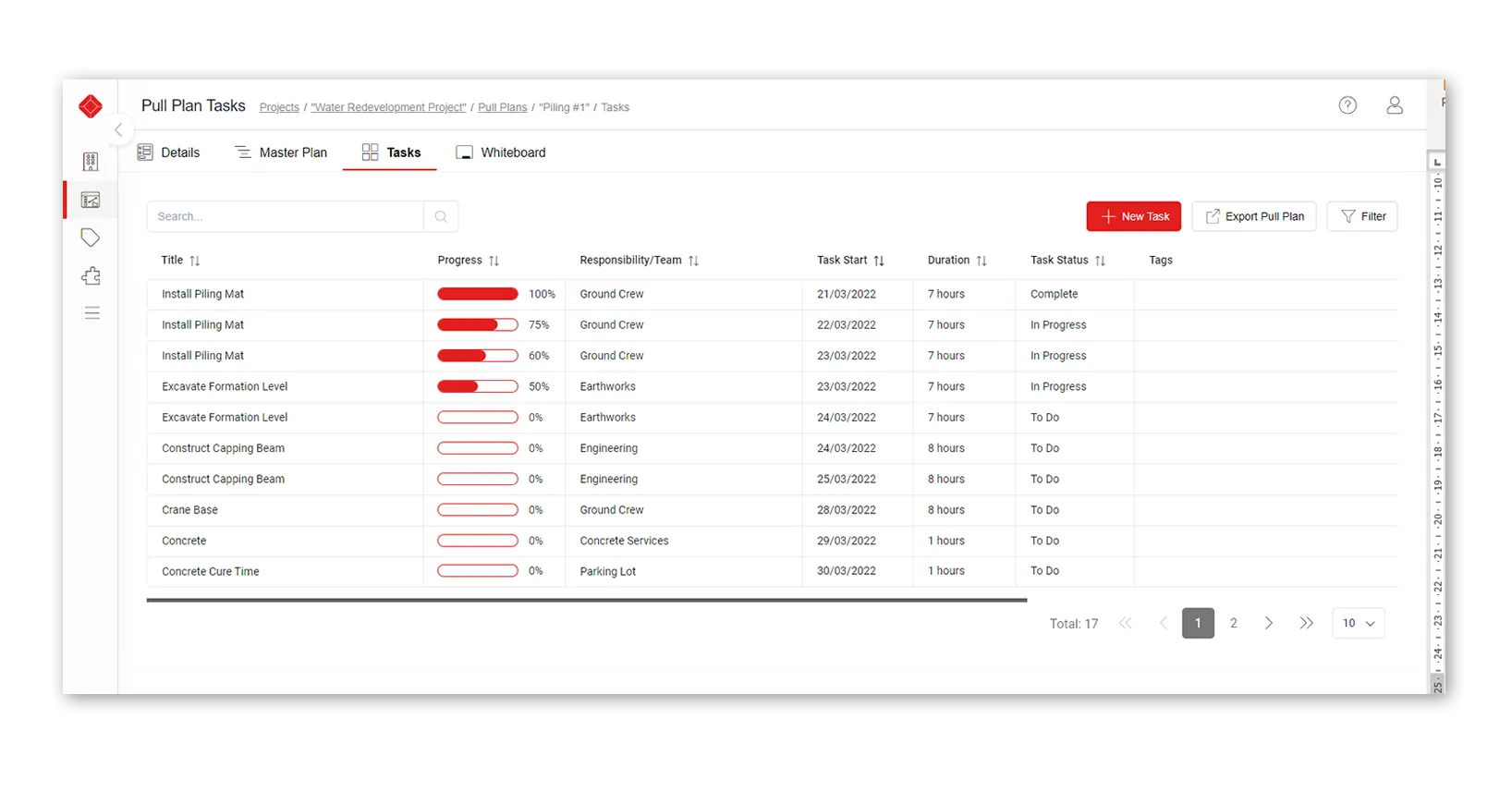
Task: Click the 22/03/2022 start date
Action: [847, 324]
